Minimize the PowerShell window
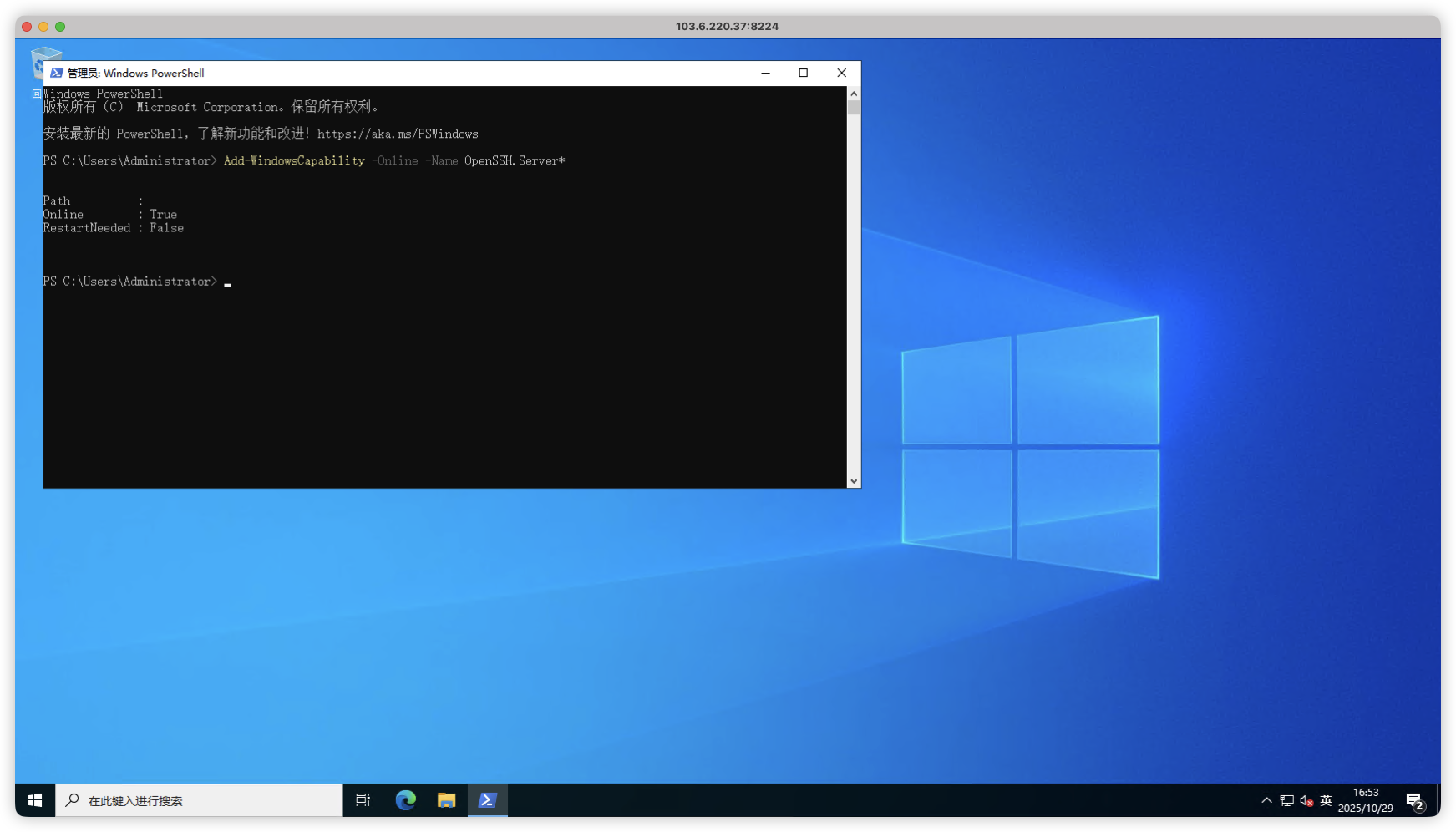1456x832 pixels. 765,73
